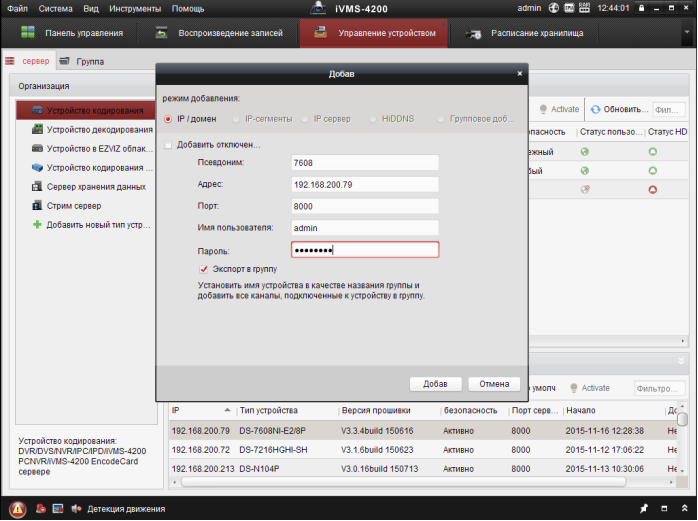Open the Файл menu

pos(17,8)
